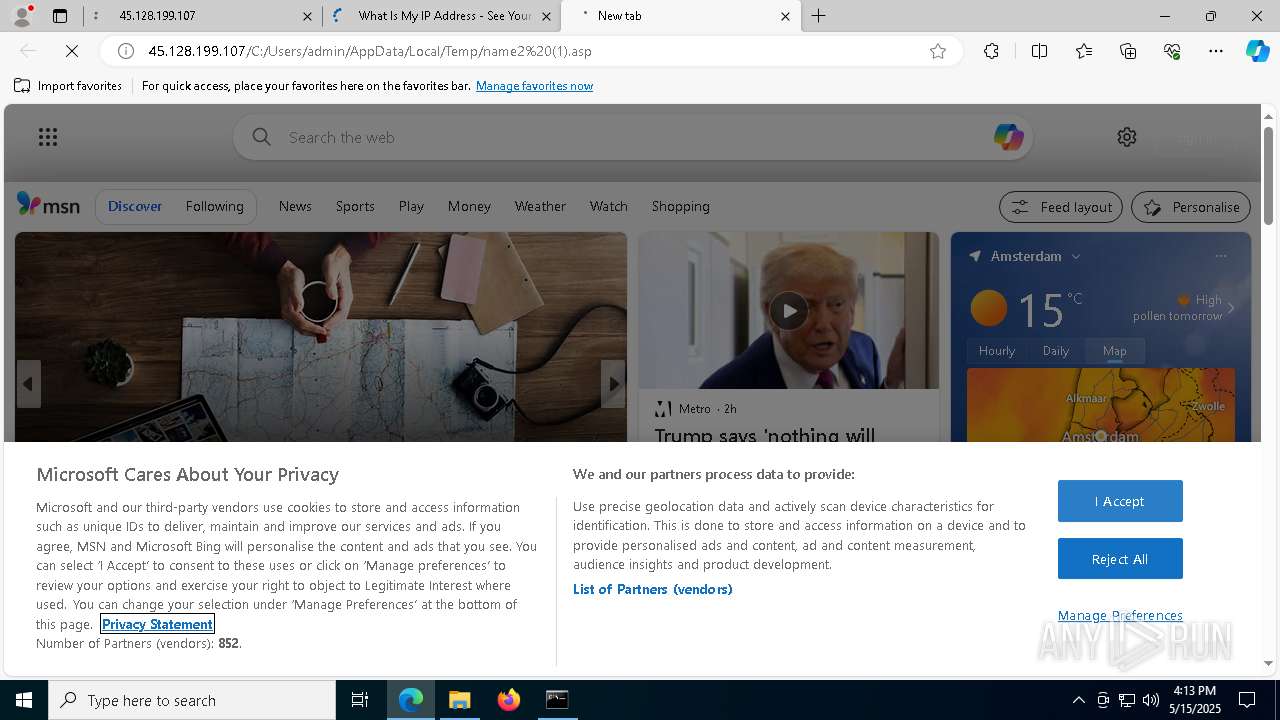Open the browser profile icon

(x=22, y=16)
